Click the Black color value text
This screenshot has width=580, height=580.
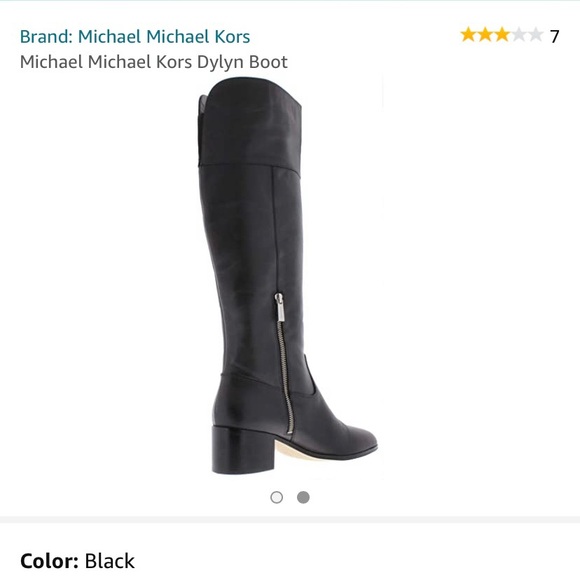tap(110, 561)
